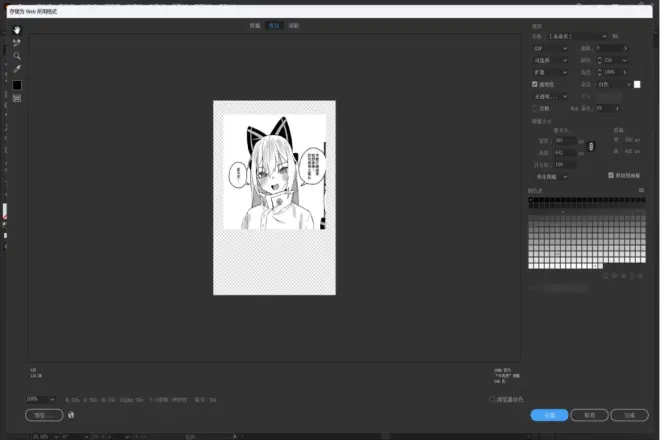Click the lossy value field
Screen dimensions: 660x440
pos(608,48)
